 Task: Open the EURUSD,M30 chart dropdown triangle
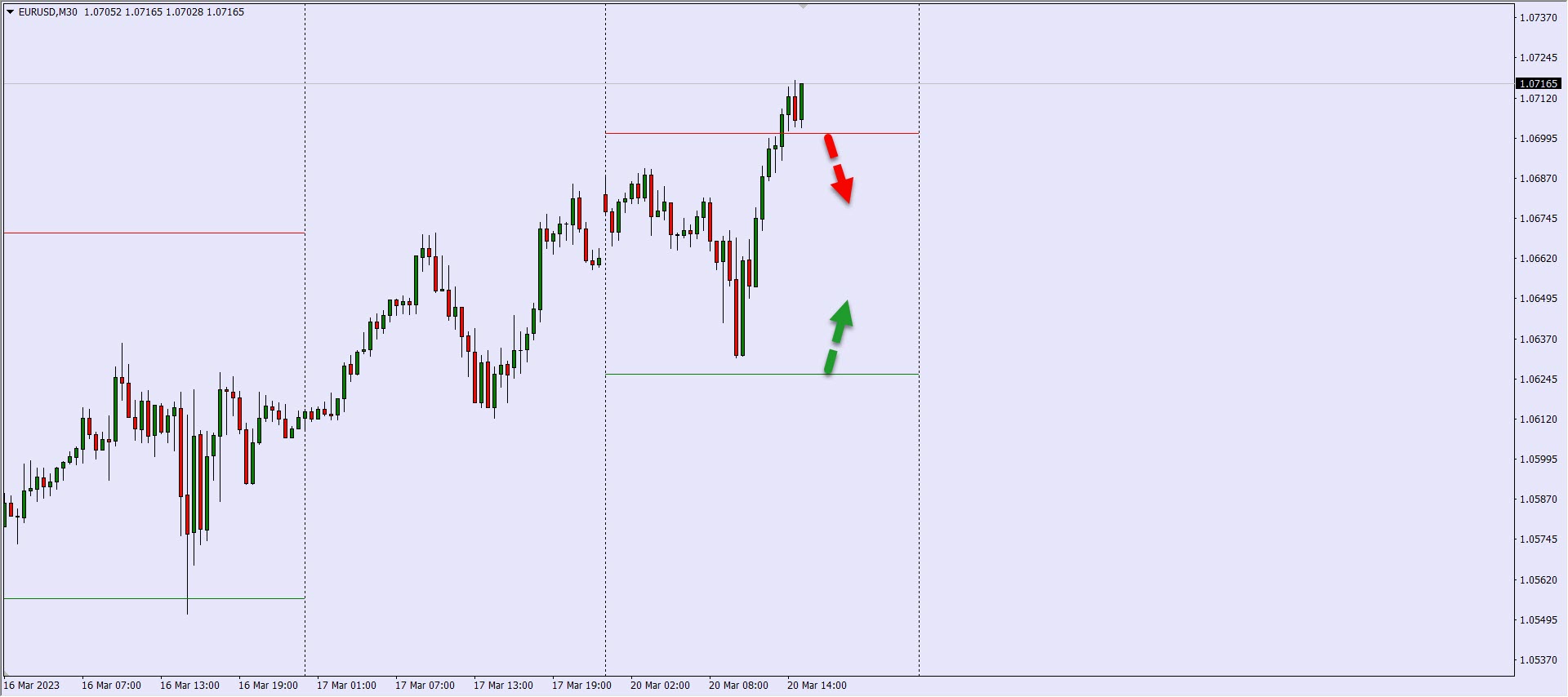[x=11, y=12]
